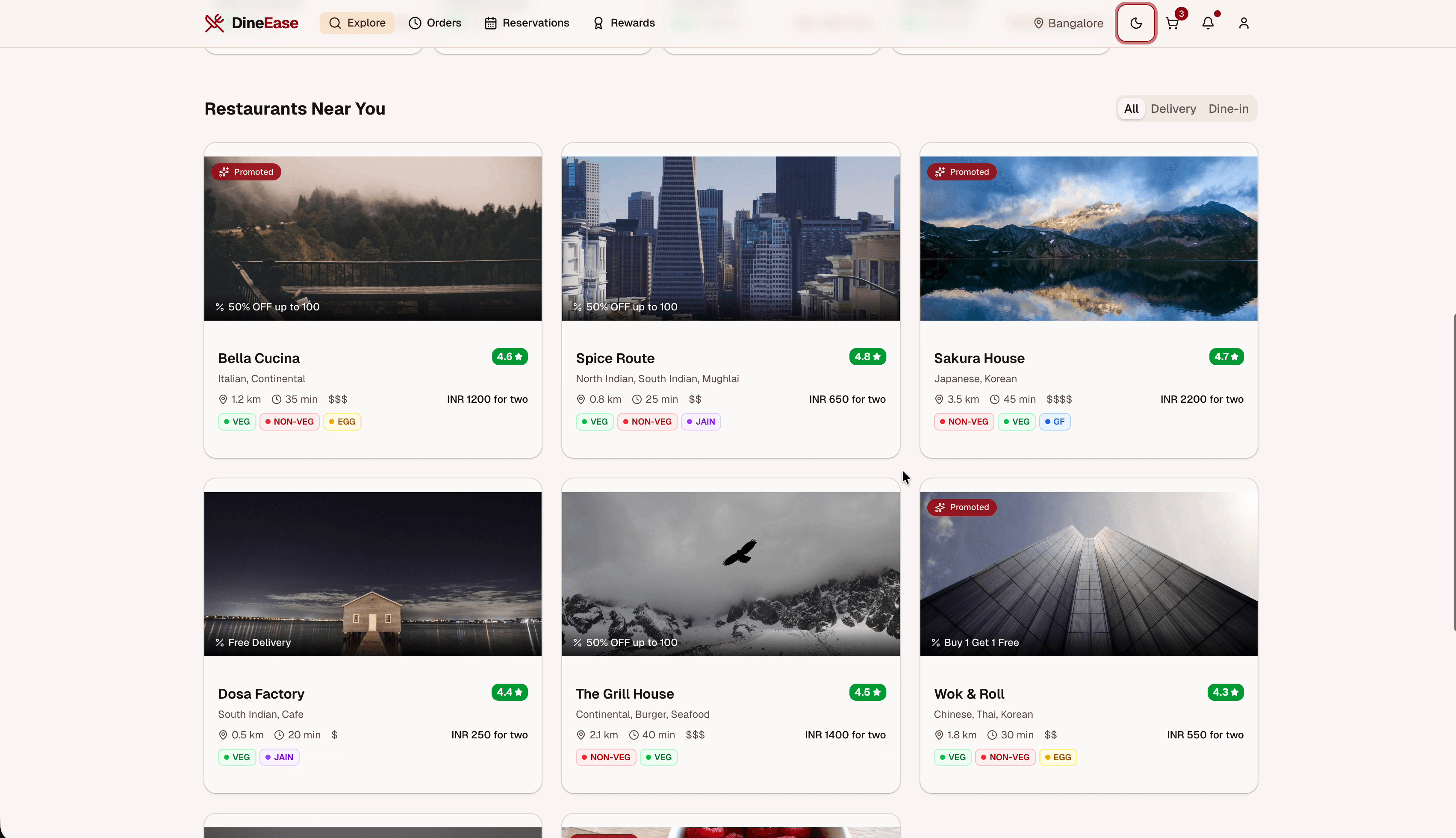
Task: Select the All filter
Action: click(1131, 109)
